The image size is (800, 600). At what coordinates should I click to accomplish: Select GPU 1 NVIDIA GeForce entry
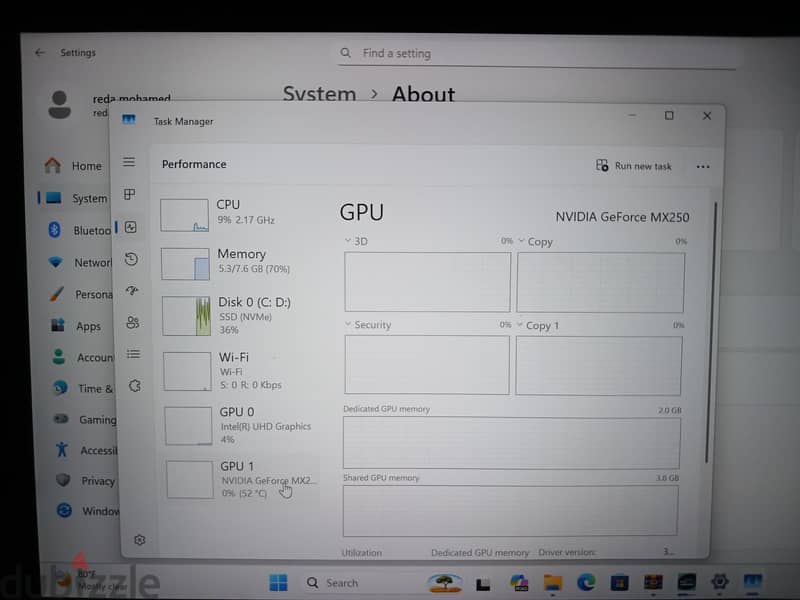(x=242, y=480)
